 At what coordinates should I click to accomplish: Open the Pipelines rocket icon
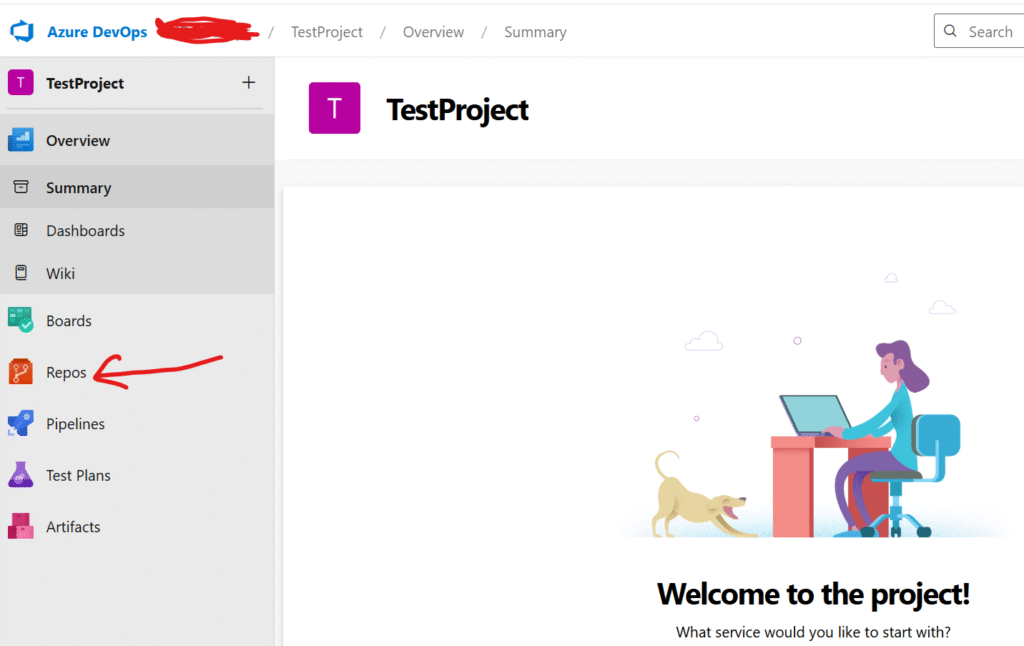coord(20,423)
